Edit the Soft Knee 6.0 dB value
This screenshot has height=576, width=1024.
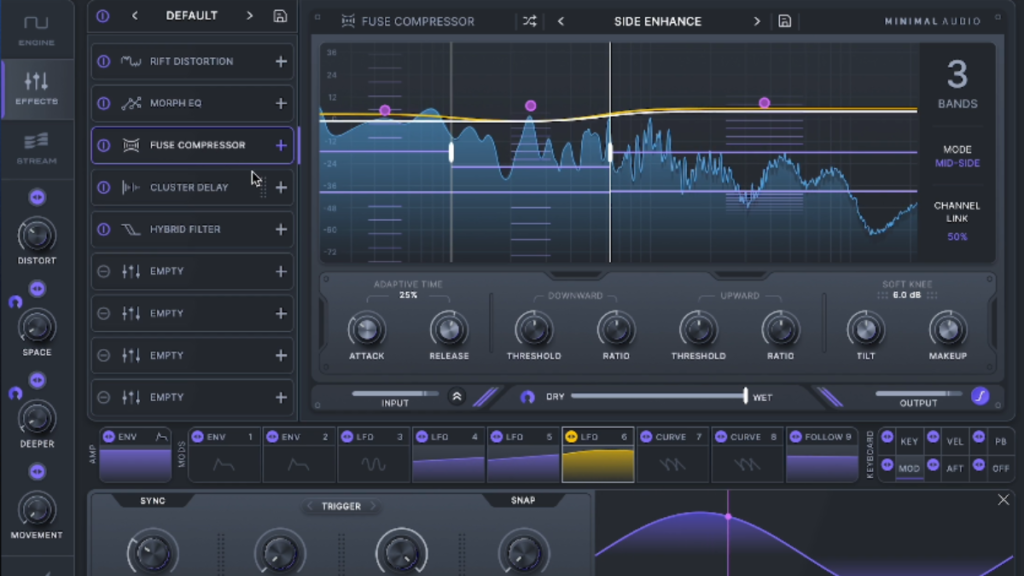(x=907, y=295)
